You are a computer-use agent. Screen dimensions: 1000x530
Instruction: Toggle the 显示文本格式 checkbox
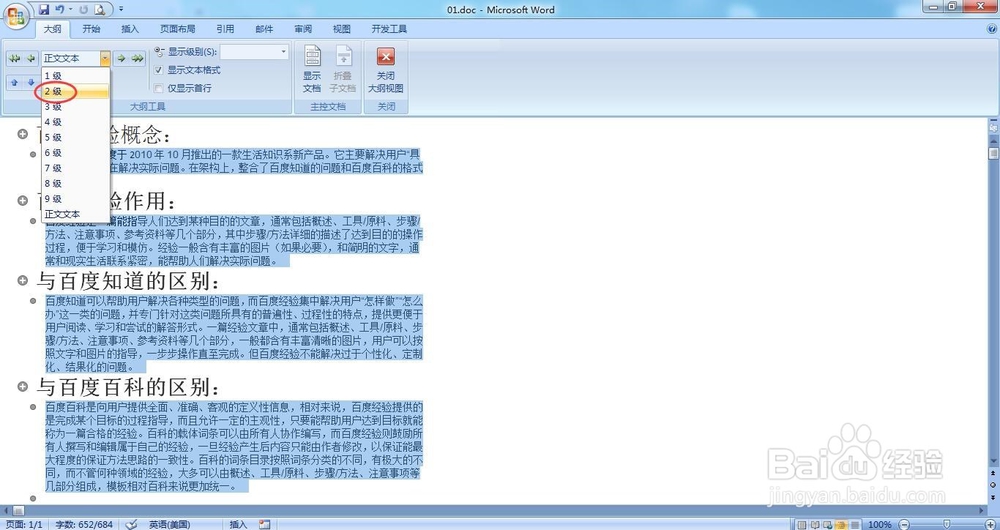(159, 70)
